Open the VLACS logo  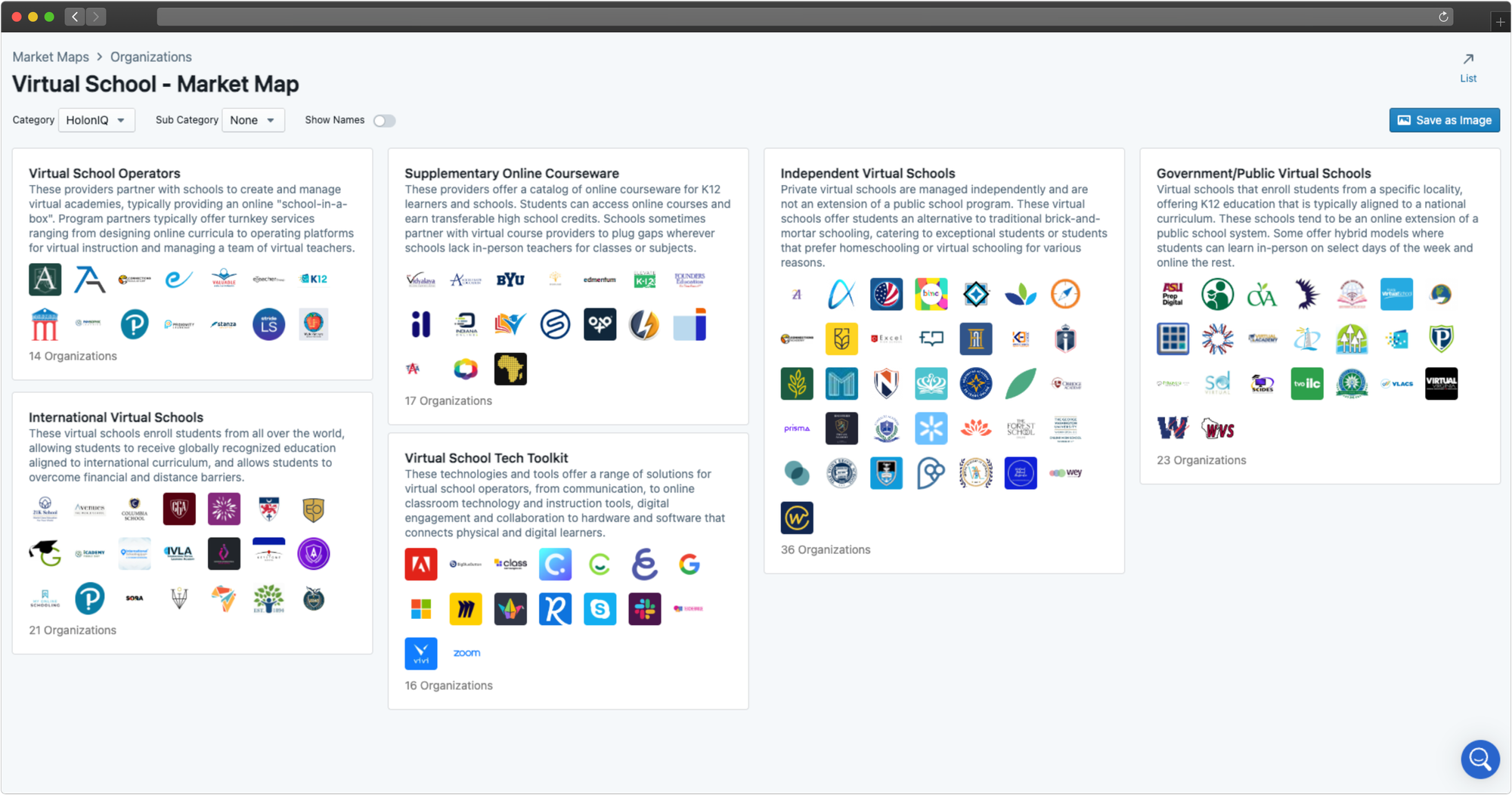[x=1396, y=384]
